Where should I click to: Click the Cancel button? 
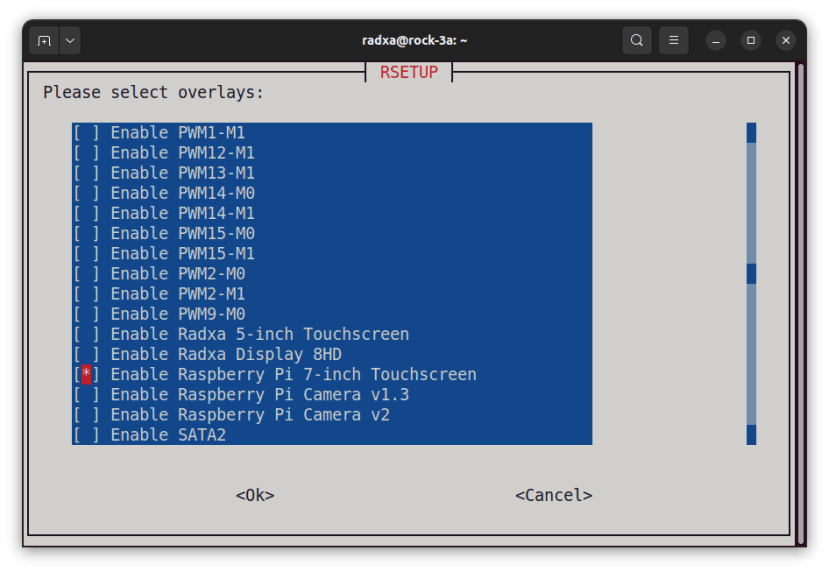[554, 495]
